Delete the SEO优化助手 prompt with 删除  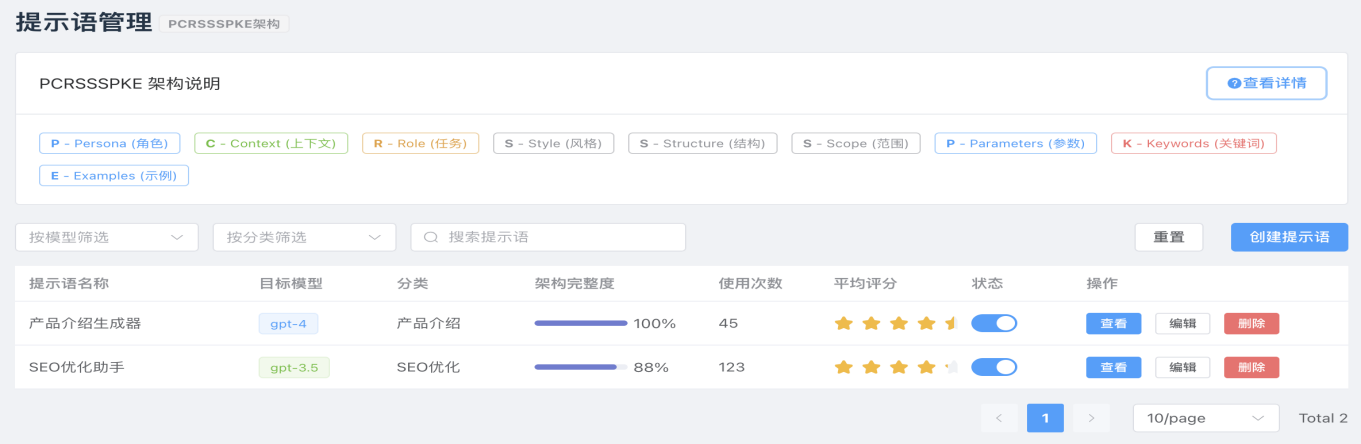pos(1251,368)
